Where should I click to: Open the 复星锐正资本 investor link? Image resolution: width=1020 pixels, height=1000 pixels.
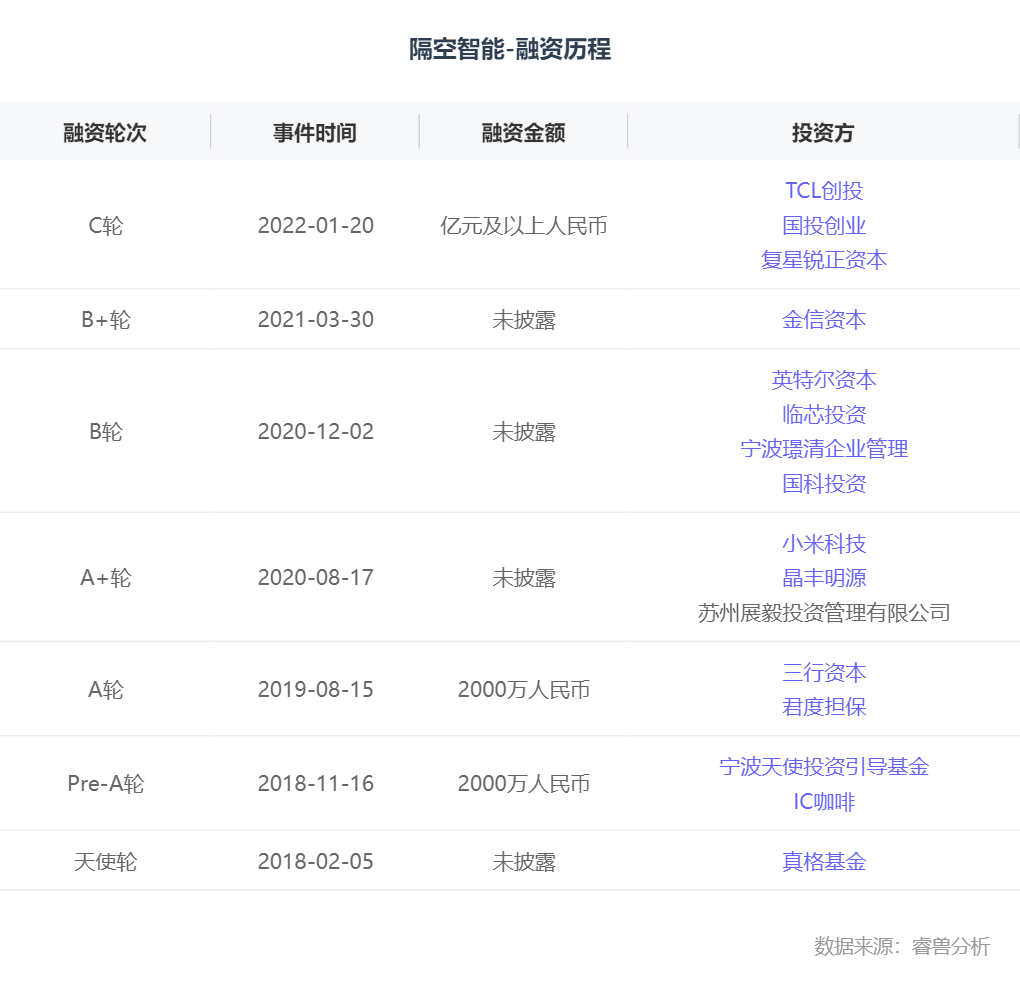(x=824, y=260)
